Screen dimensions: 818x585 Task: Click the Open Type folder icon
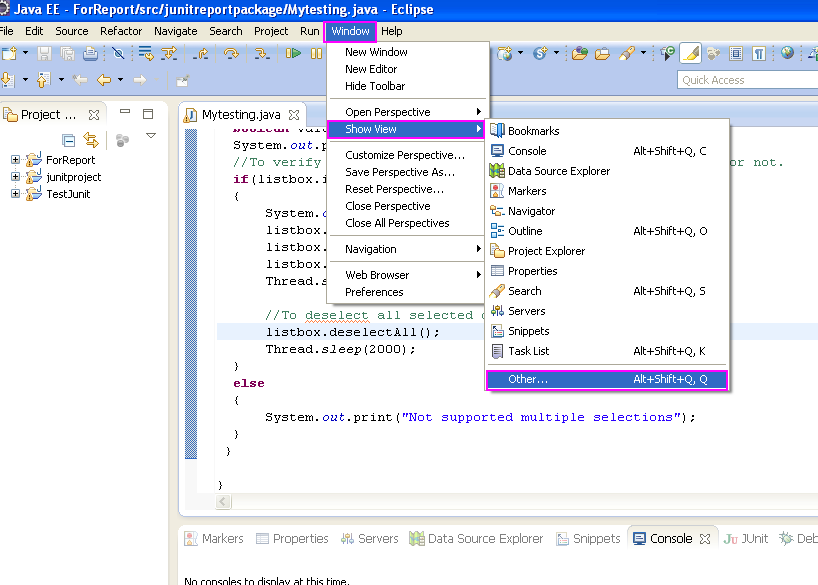click(580, 53)
